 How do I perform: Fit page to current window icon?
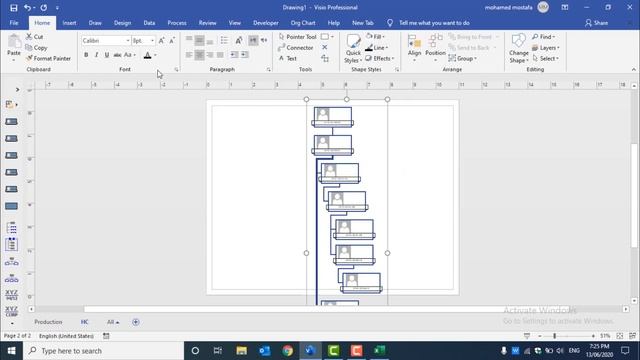pos(620,336)
